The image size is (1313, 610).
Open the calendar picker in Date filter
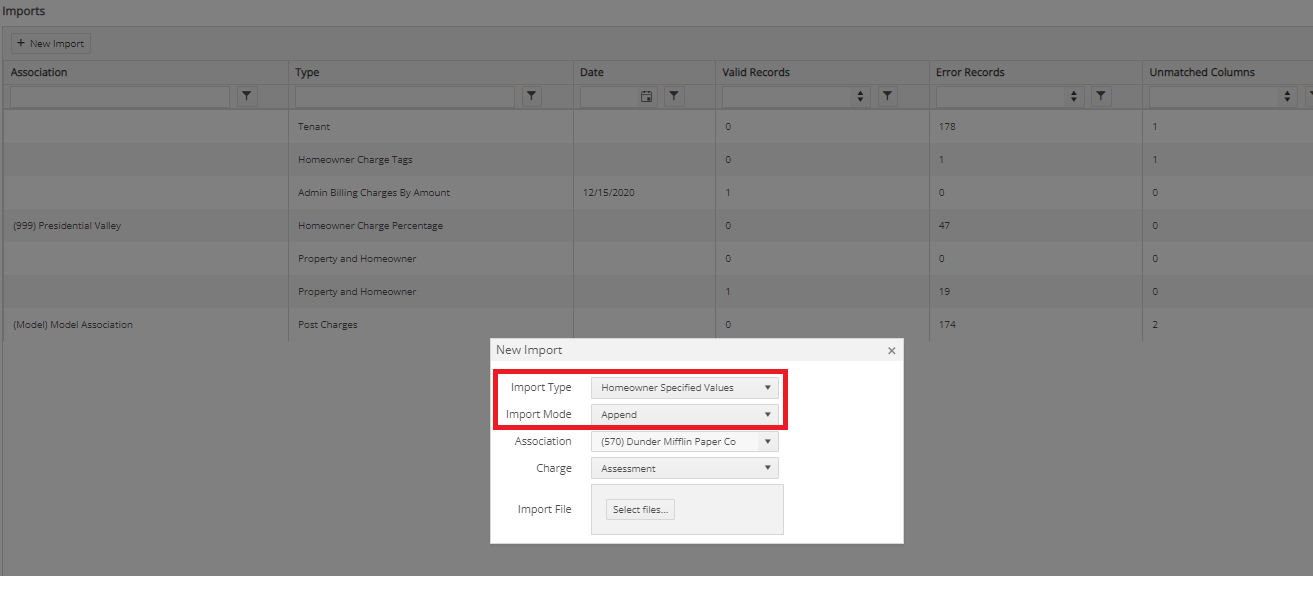point(646,96)
